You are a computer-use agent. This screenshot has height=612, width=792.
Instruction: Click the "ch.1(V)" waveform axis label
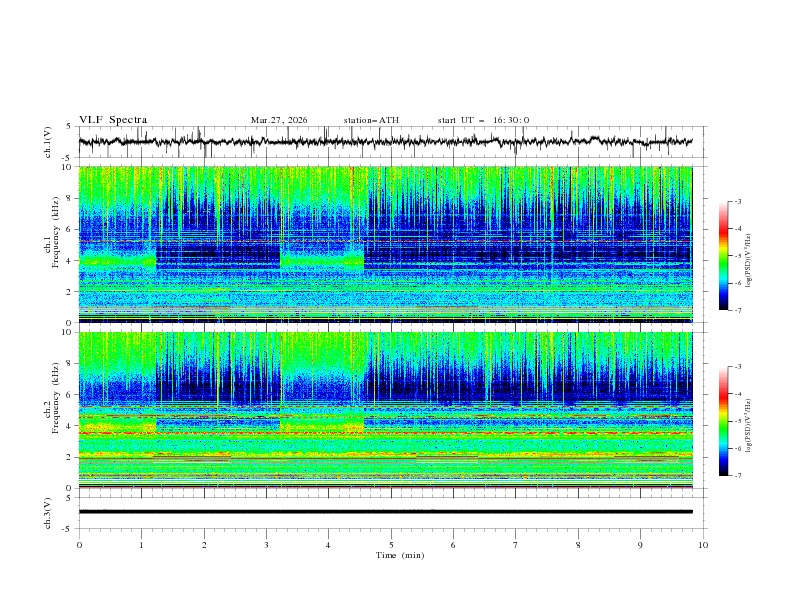point(48,142)
